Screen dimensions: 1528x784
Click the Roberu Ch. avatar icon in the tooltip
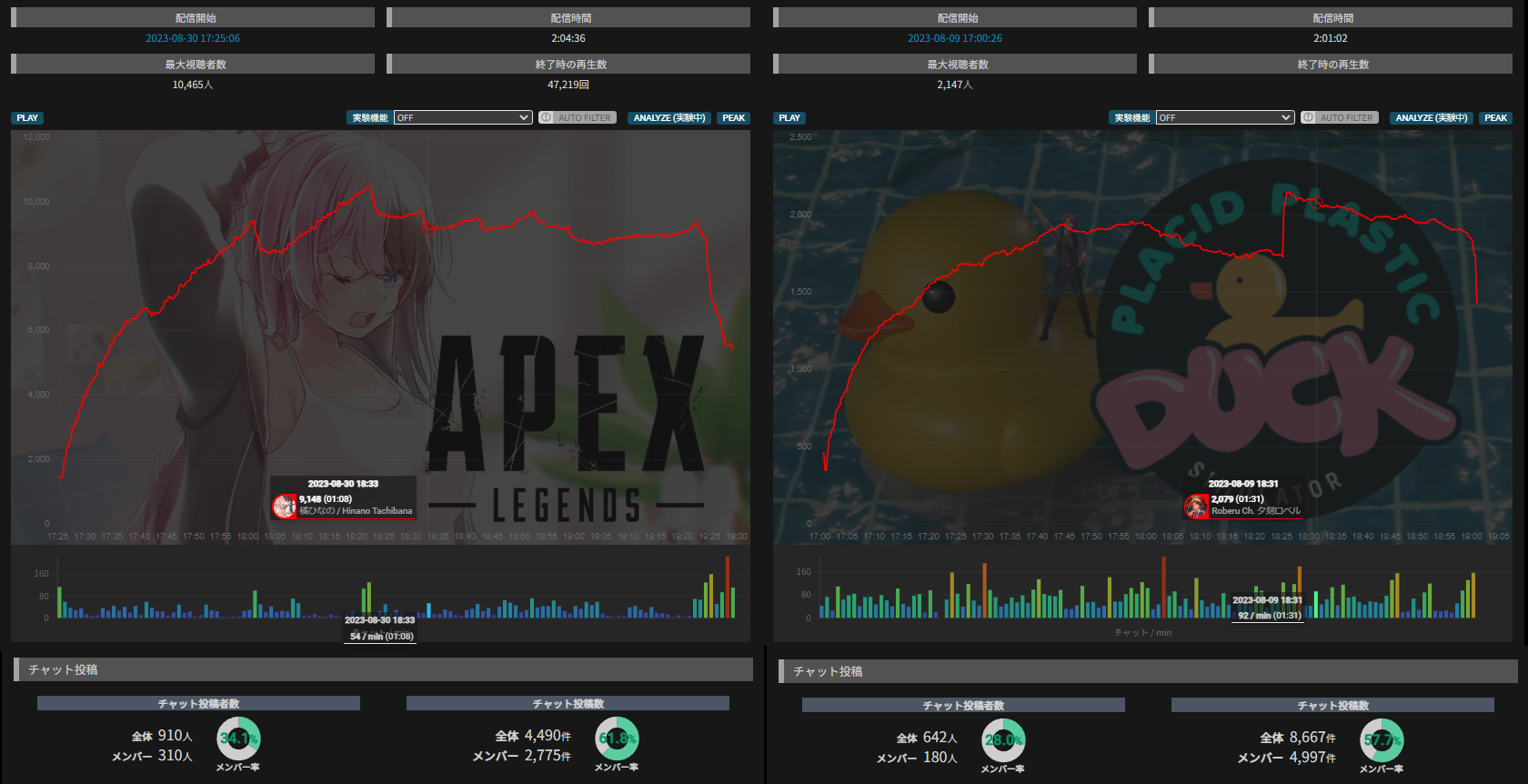coord(1196,506)
